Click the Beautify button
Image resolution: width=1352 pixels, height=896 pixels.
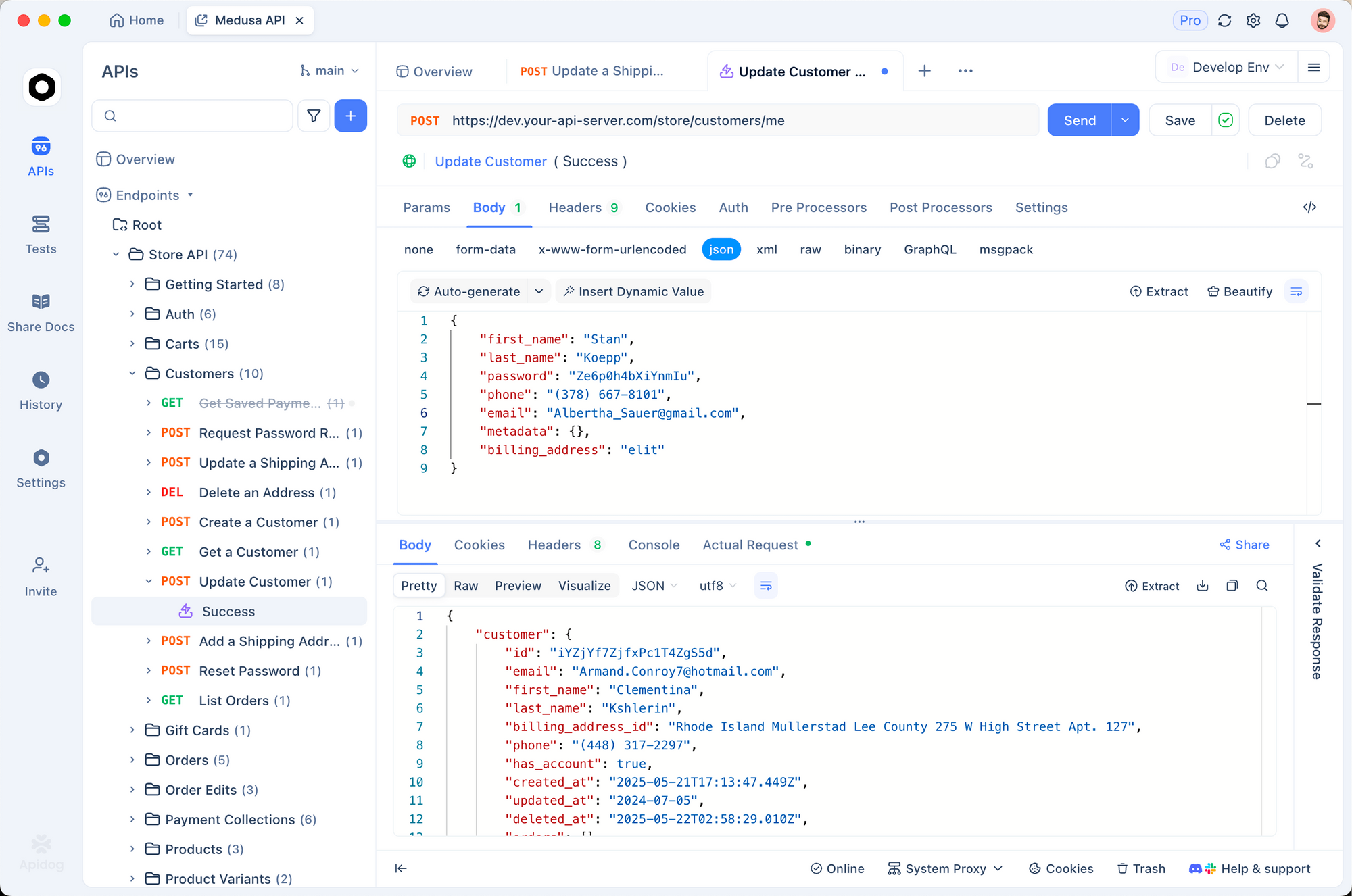1240,291
